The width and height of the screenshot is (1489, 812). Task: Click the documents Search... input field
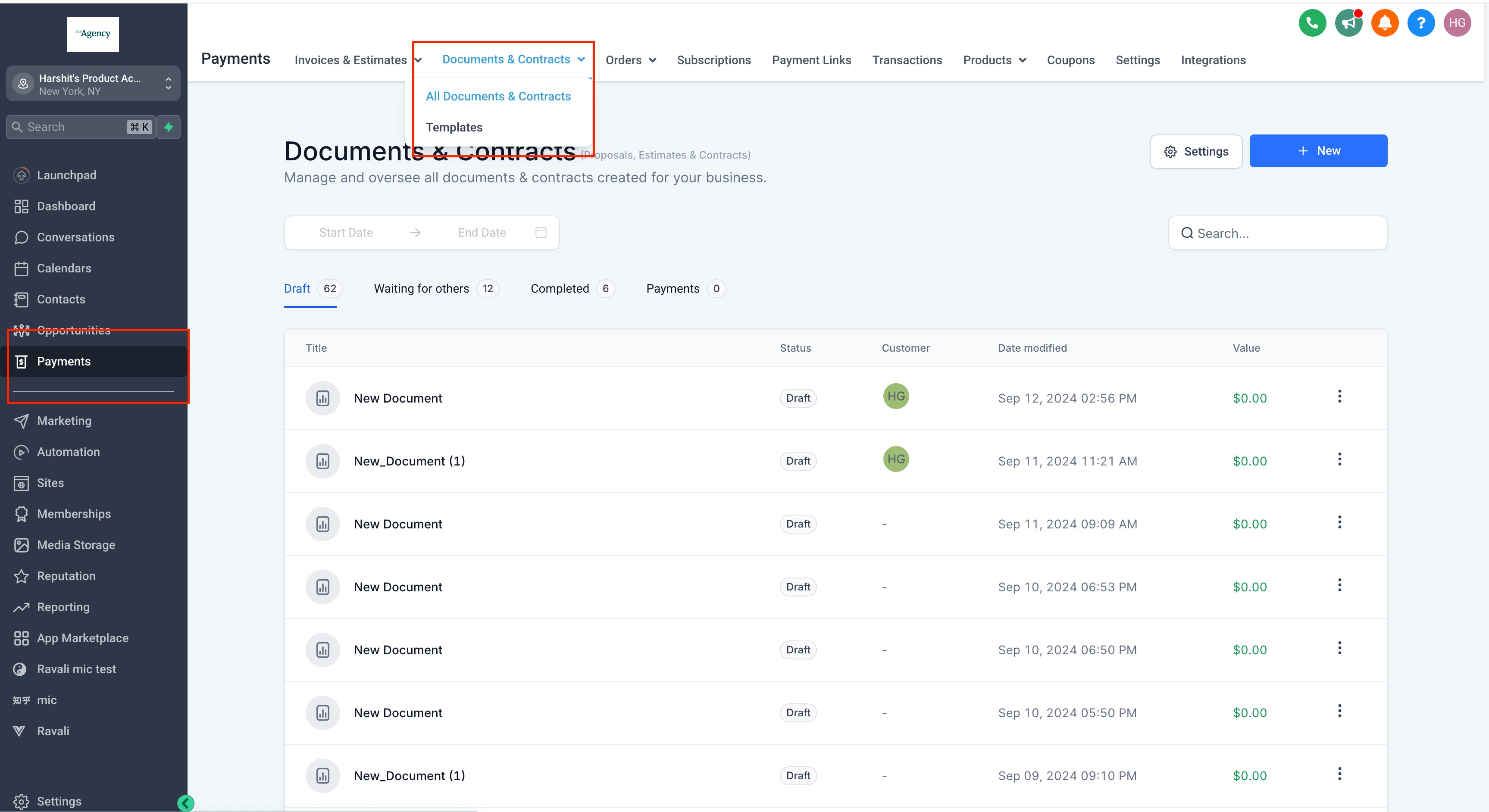point(1277,234)
